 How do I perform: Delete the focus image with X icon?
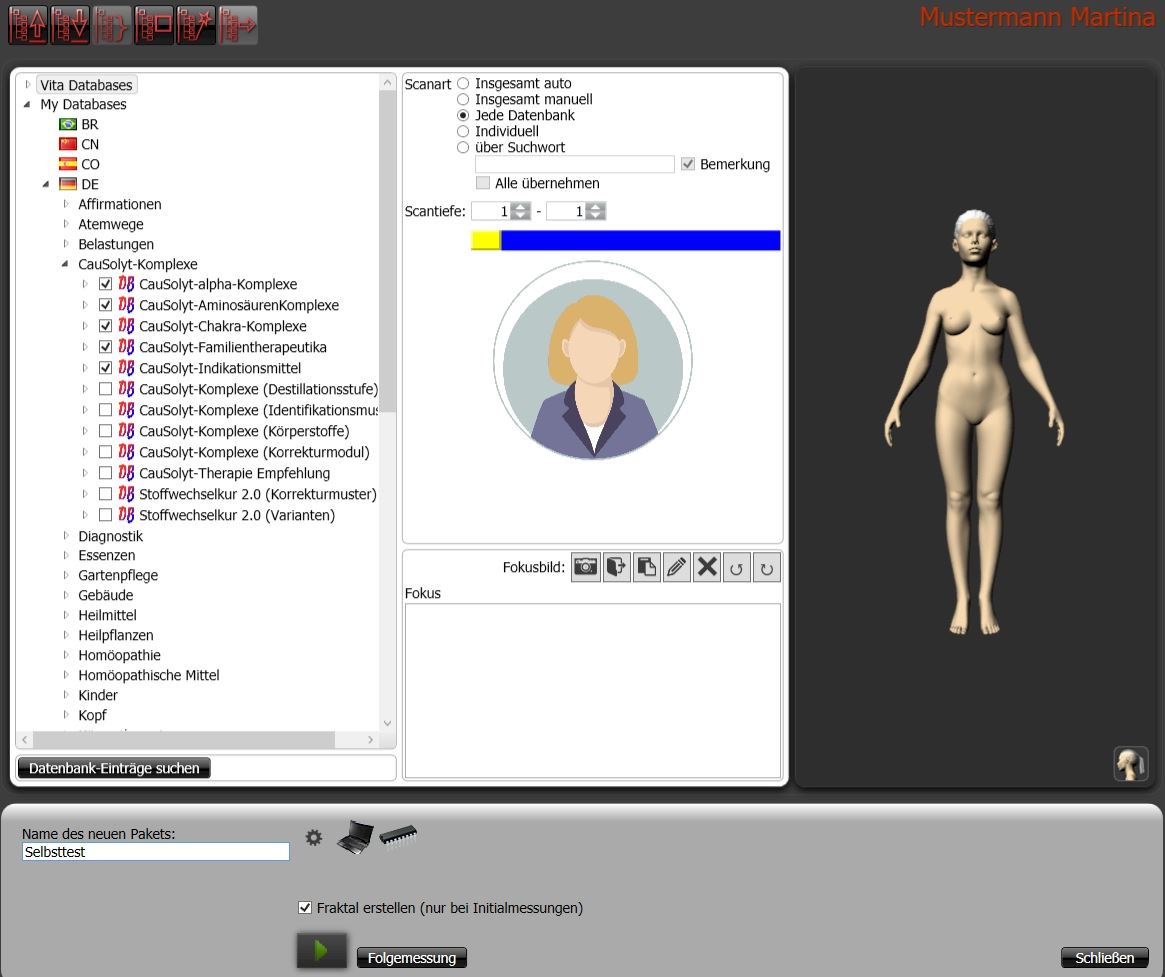coord(707,567)
